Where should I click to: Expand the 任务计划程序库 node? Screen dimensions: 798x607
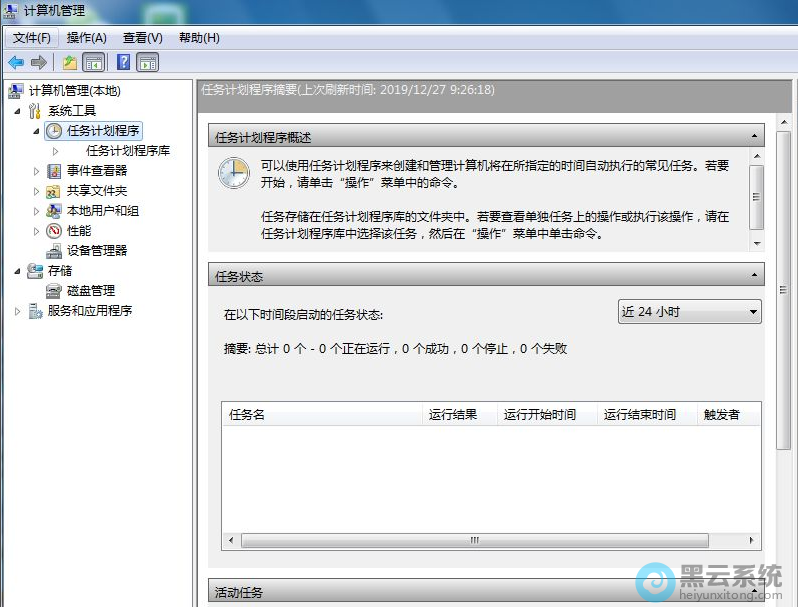pos(55,151)
